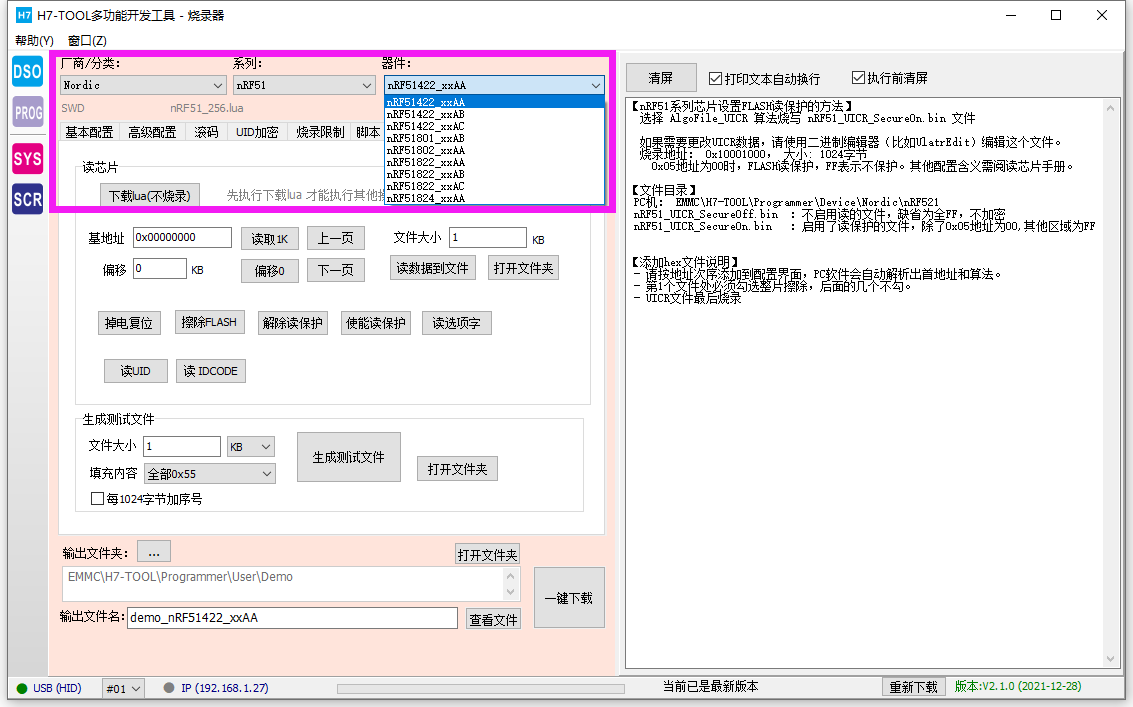
Task: Choose nRF51422_xxAC from device list
Action: point(494,126)
